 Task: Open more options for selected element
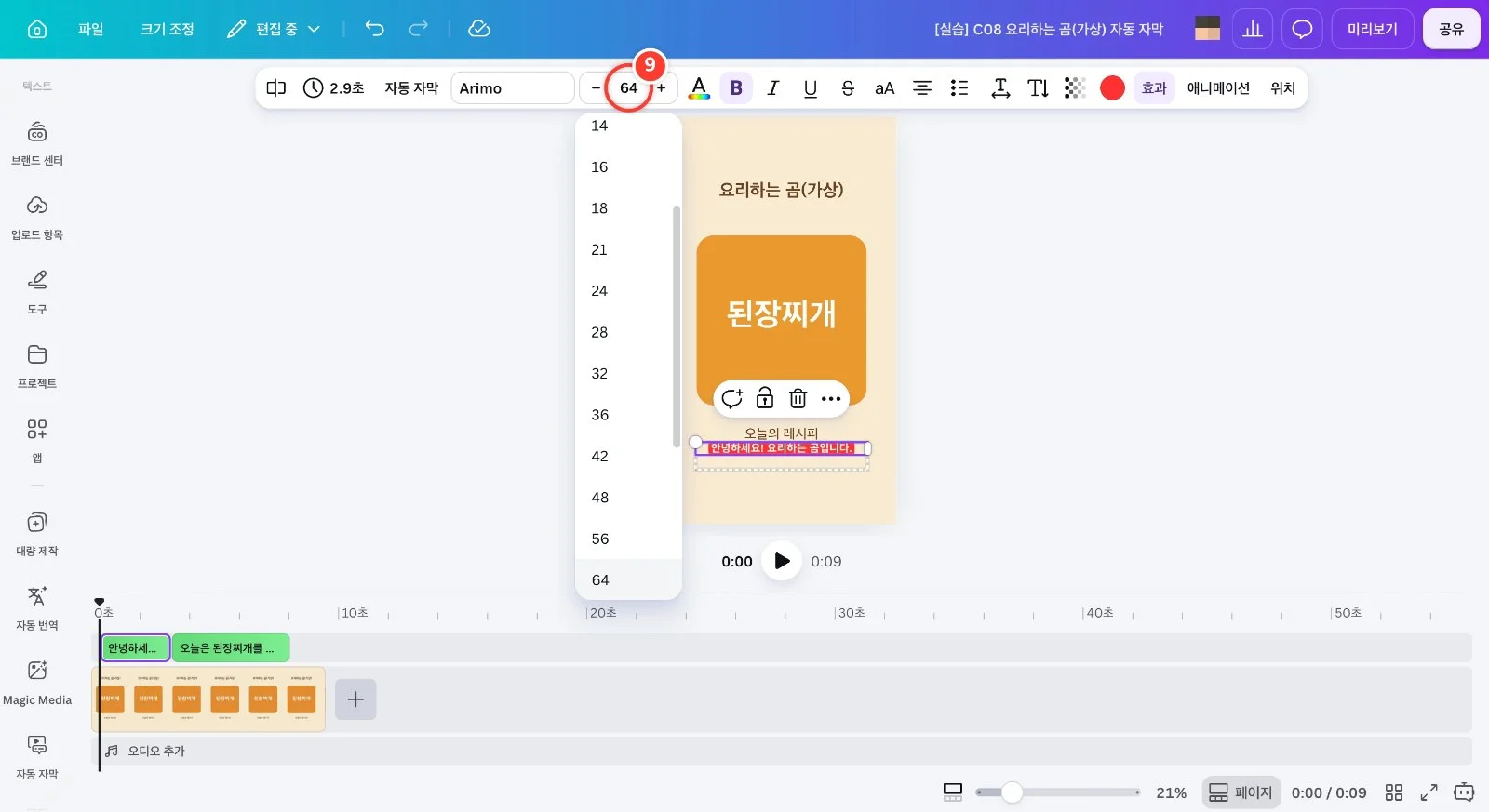pos(831,399)
